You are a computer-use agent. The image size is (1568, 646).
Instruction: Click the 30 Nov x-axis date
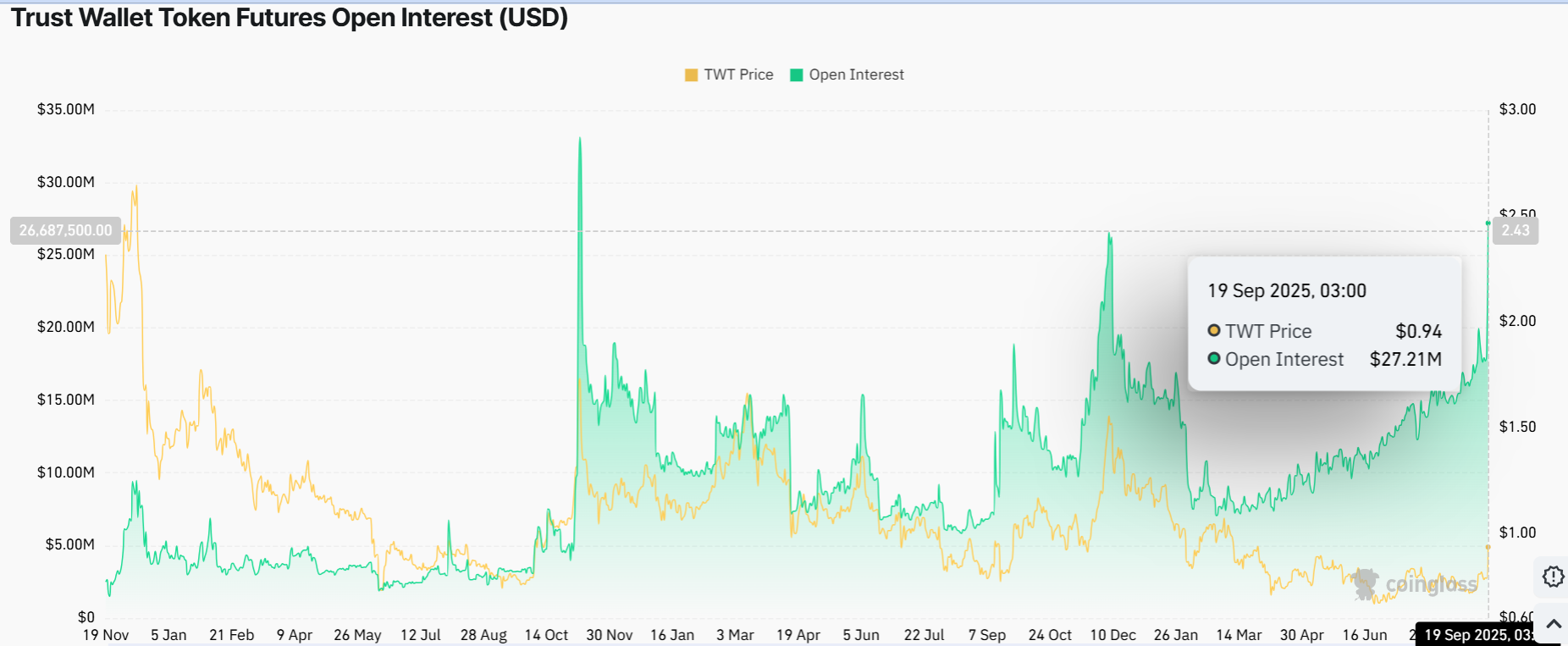(610, 635)
